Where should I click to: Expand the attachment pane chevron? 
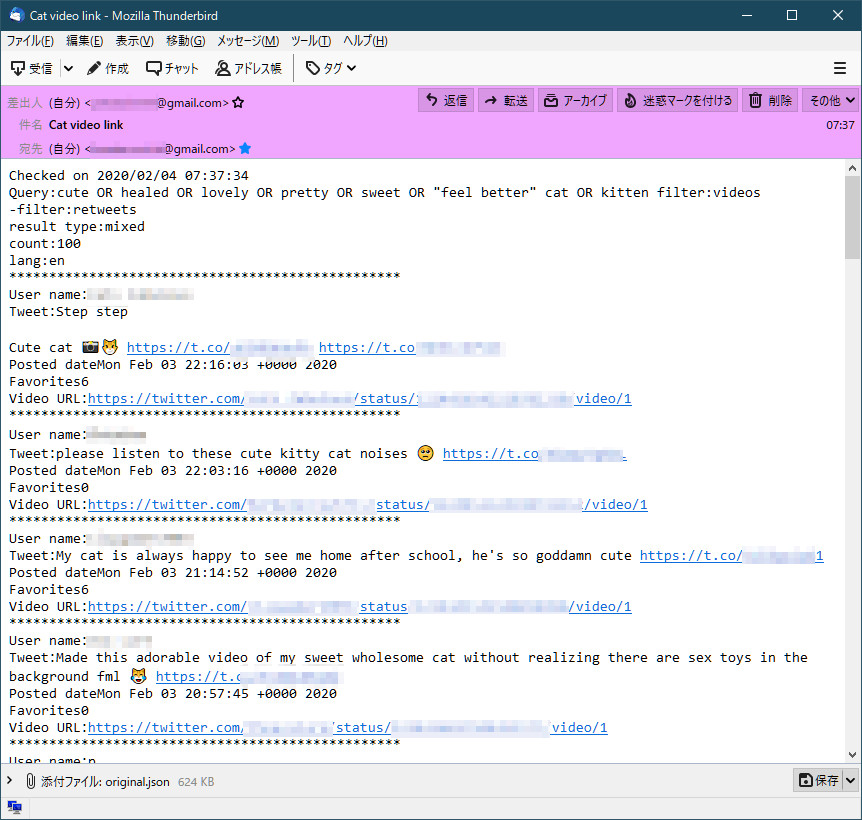coord(9,780)
